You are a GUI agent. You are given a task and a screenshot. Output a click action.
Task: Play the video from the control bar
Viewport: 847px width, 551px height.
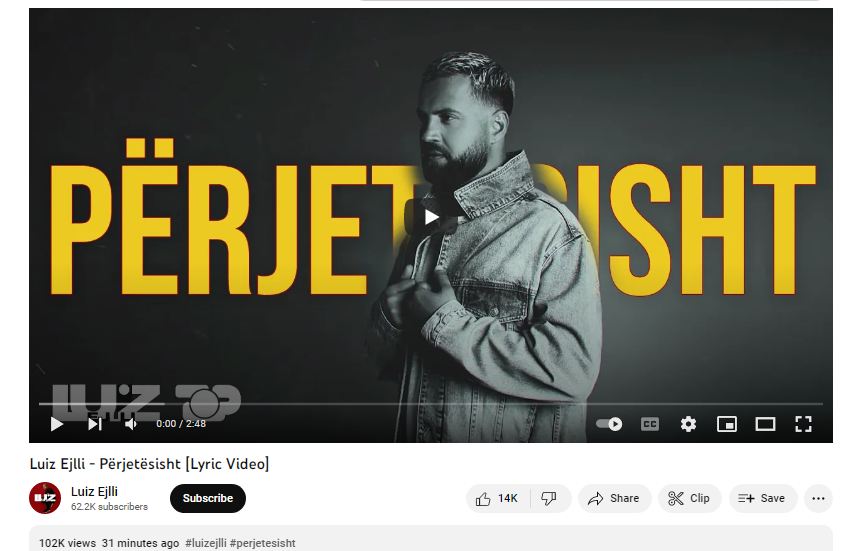[57, 424]
